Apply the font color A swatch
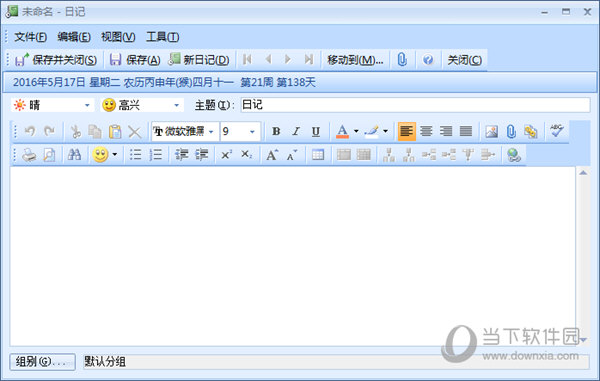This screenshot has width=600, height=381. pyautogui.click(x=342, y=132)
